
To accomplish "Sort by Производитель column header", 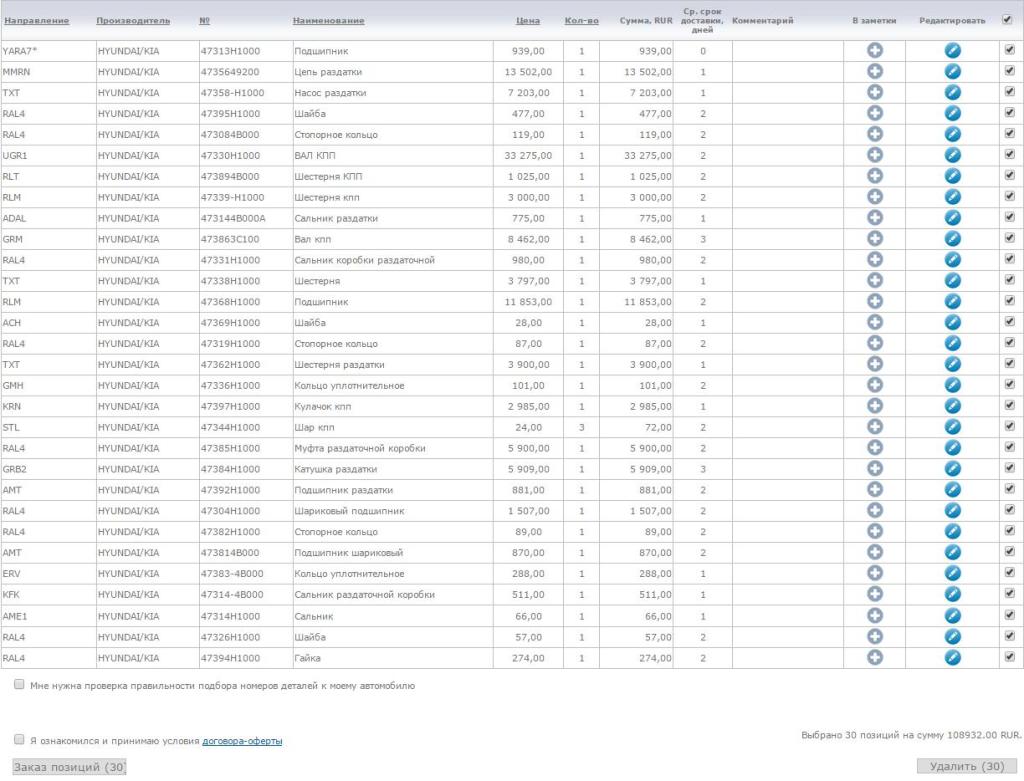I will pos(133,21).
